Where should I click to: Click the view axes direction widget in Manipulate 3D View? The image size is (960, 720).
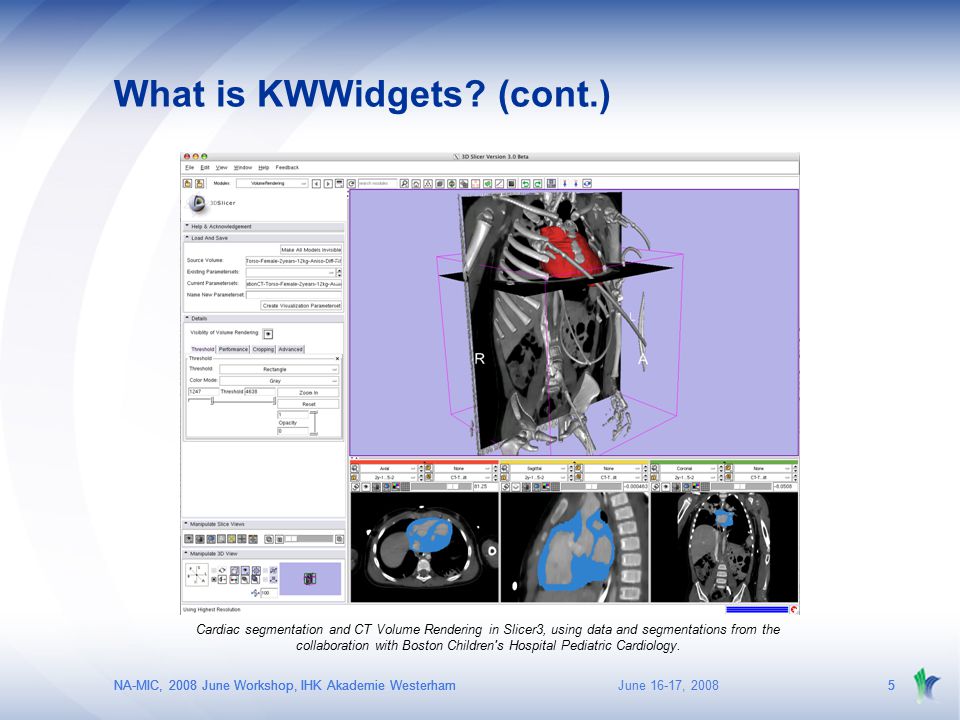(197, 575)
